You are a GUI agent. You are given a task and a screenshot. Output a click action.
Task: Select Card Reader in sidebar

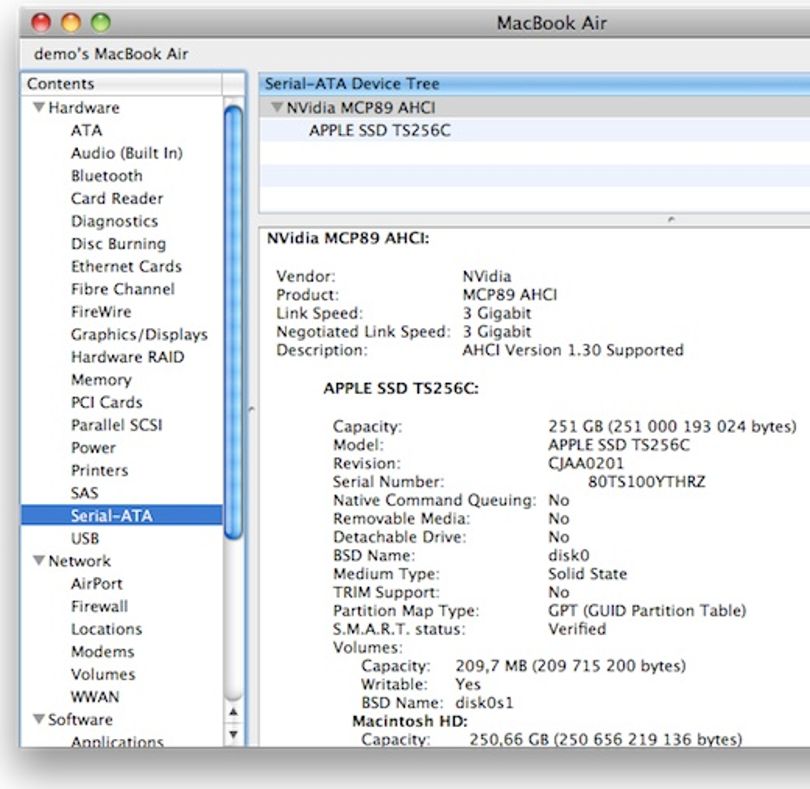tap(117, 198)
